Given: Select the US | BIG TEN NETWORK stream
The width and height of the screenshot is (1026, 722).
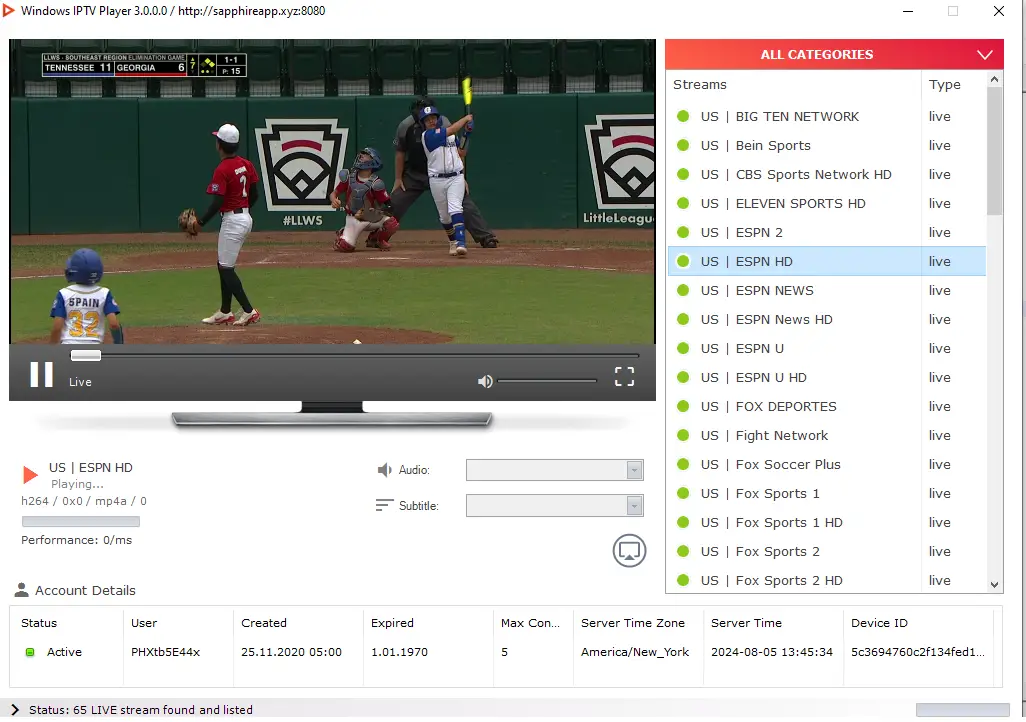Looking at the screenshot, I should 826,116.
